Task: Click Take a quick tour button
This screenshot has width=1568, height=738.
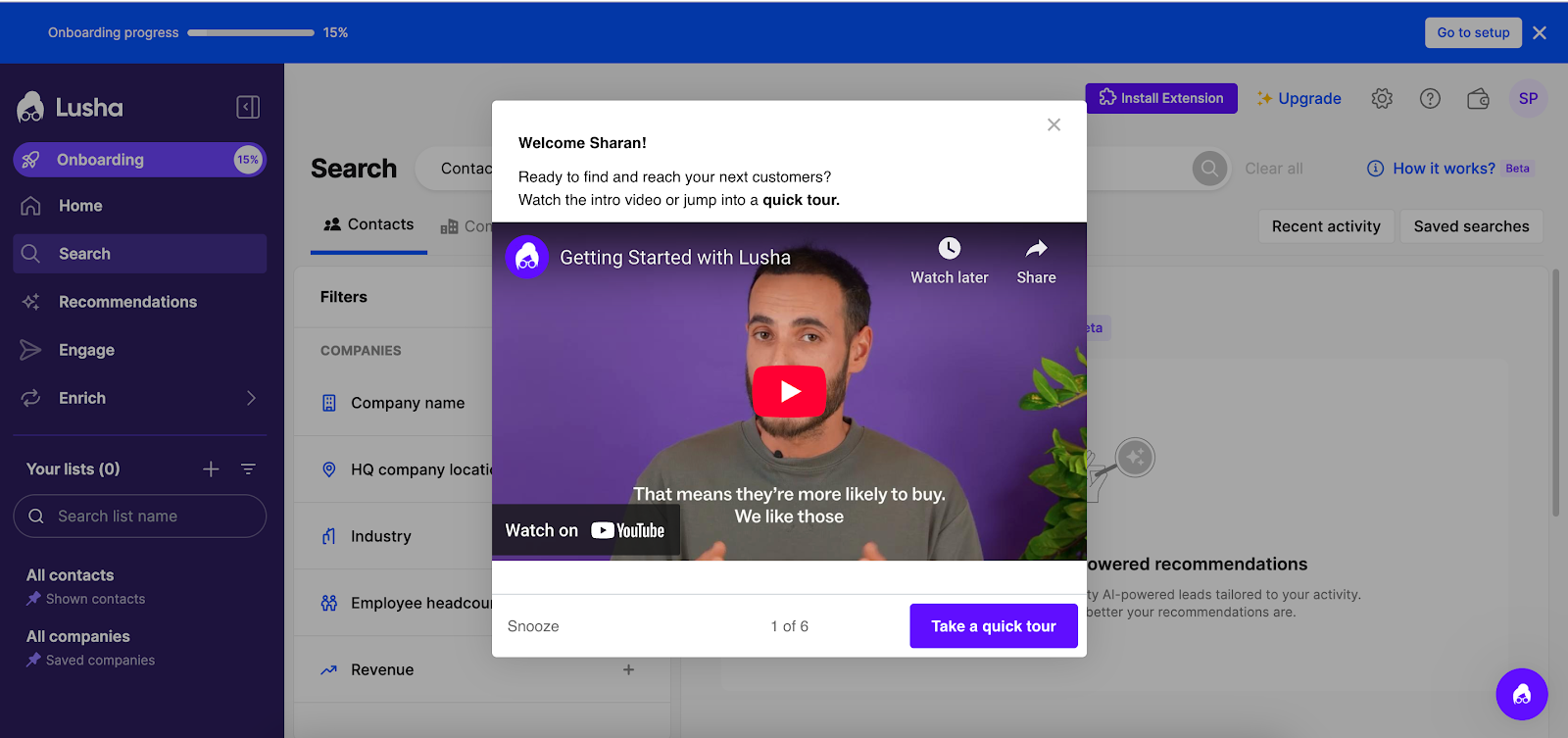Action: (x=994, y=626)
